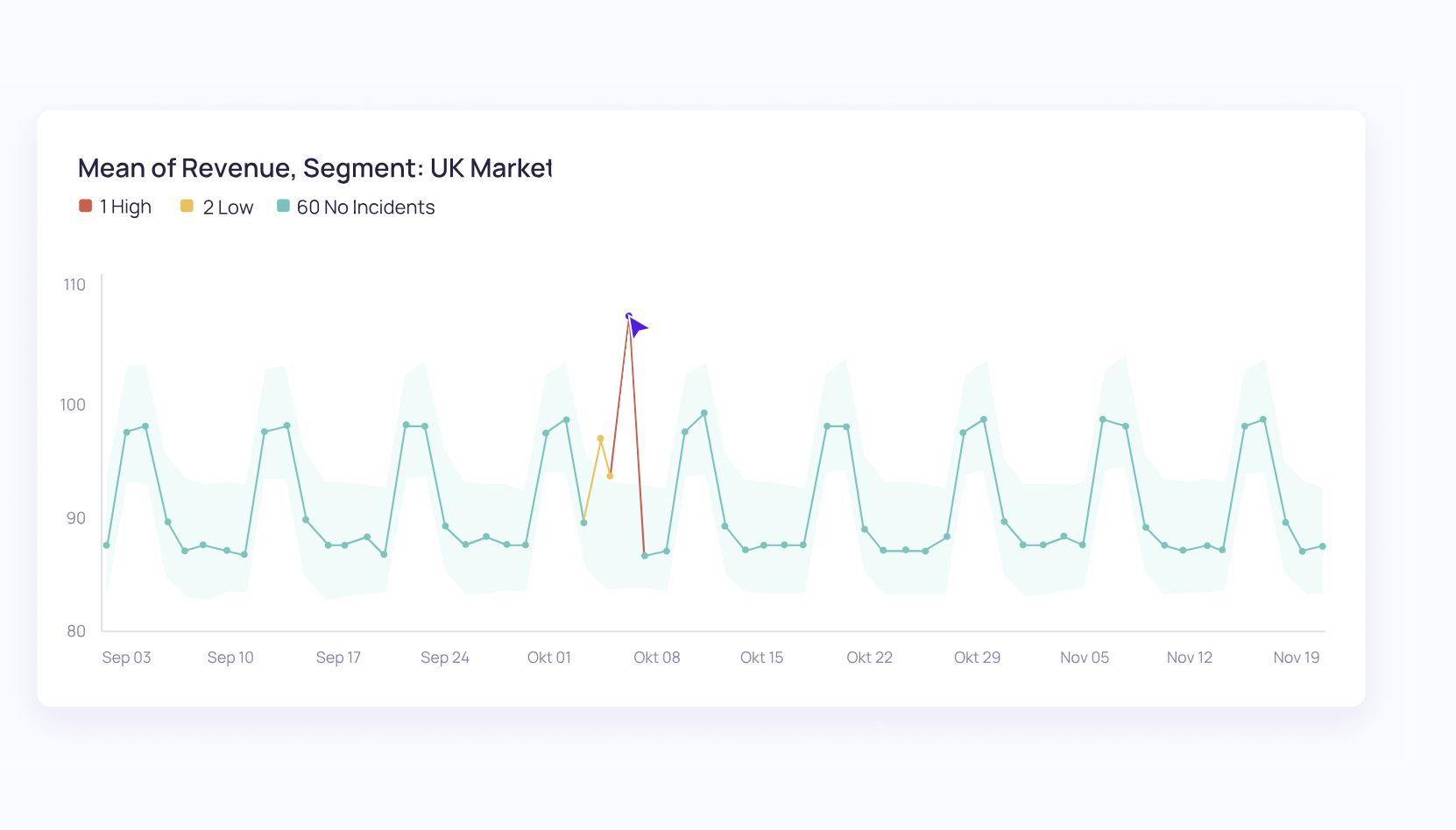Click the 110 y-axis value
1456x830 pixels.
pyautogui.click(x=74, y=285)
